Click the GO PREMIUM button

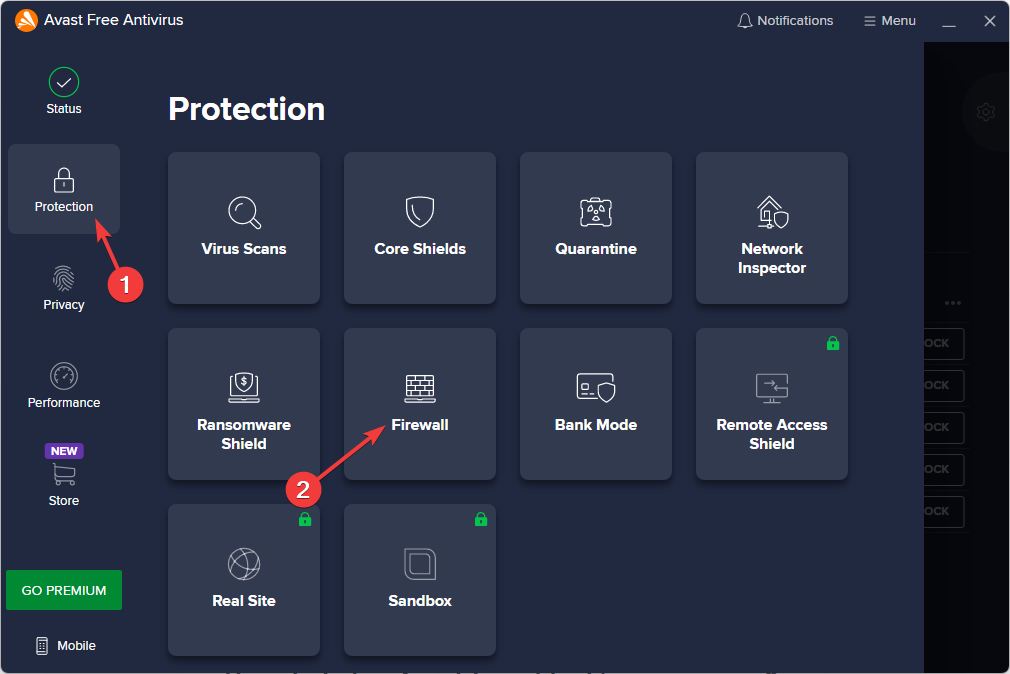point(64,590)
